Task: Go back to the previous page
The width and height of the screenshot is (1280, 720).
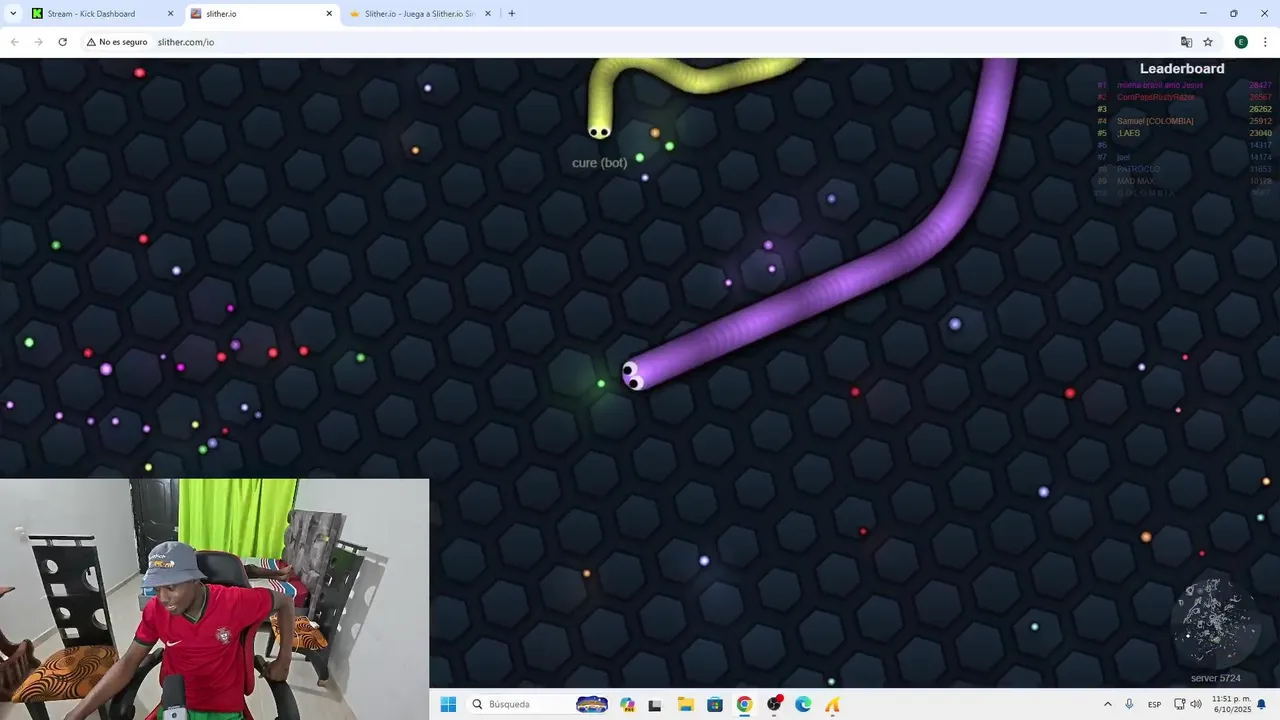Action: [x=14, y=42]
